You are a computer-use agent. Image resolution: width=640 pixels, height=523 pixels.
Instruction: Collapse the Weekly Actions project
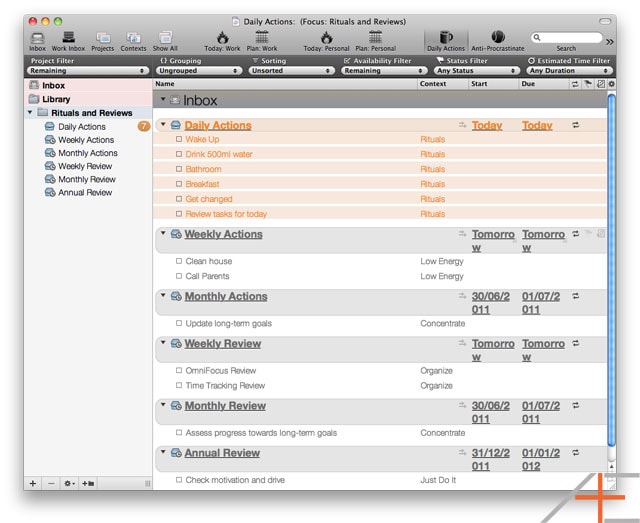(163, 233)
